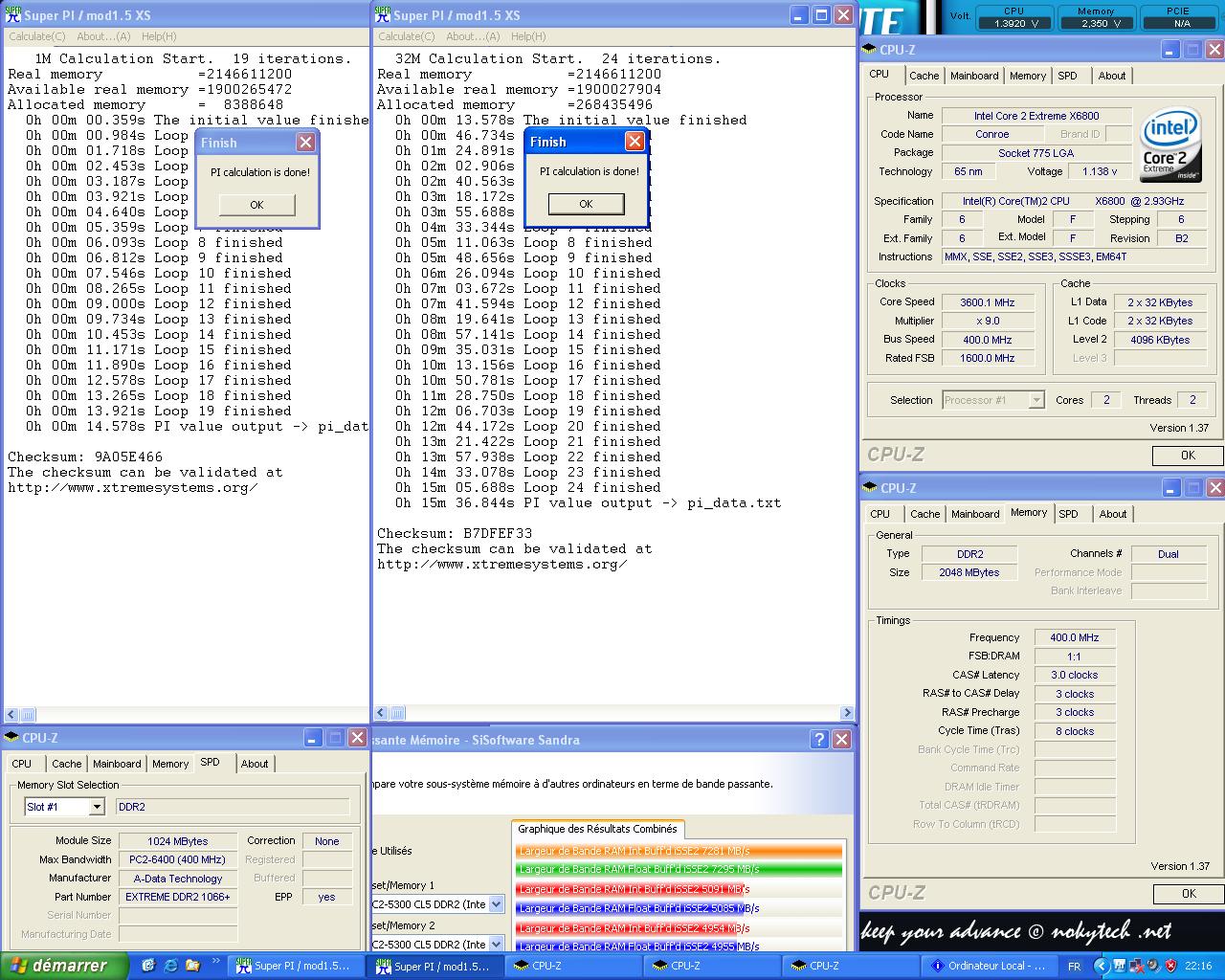Screen dimensions: 1225x980
Task: Open Help menu in left Super PI window
Action: [x=159, y=36]
